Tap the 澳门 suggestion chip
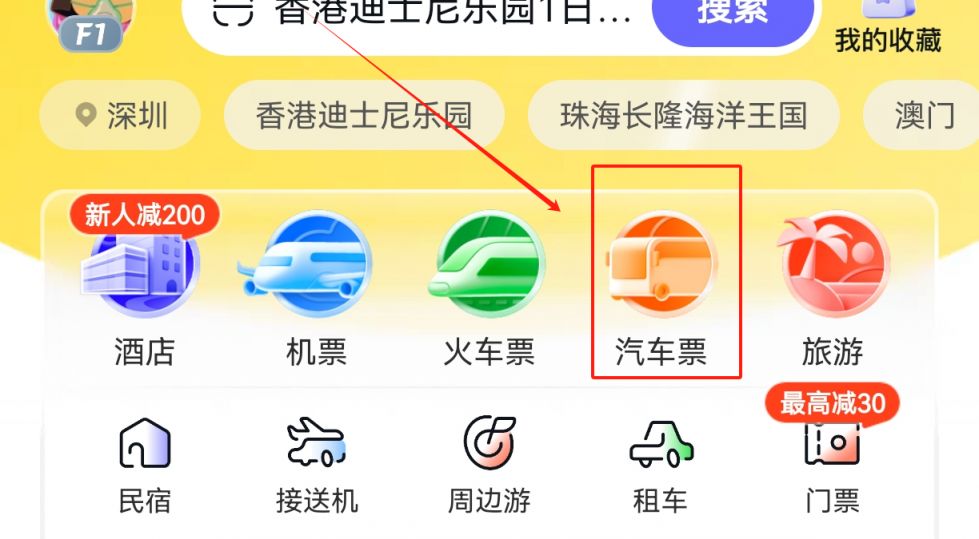The height and width of the screenshot is (539, 979). tap(922, 115)
